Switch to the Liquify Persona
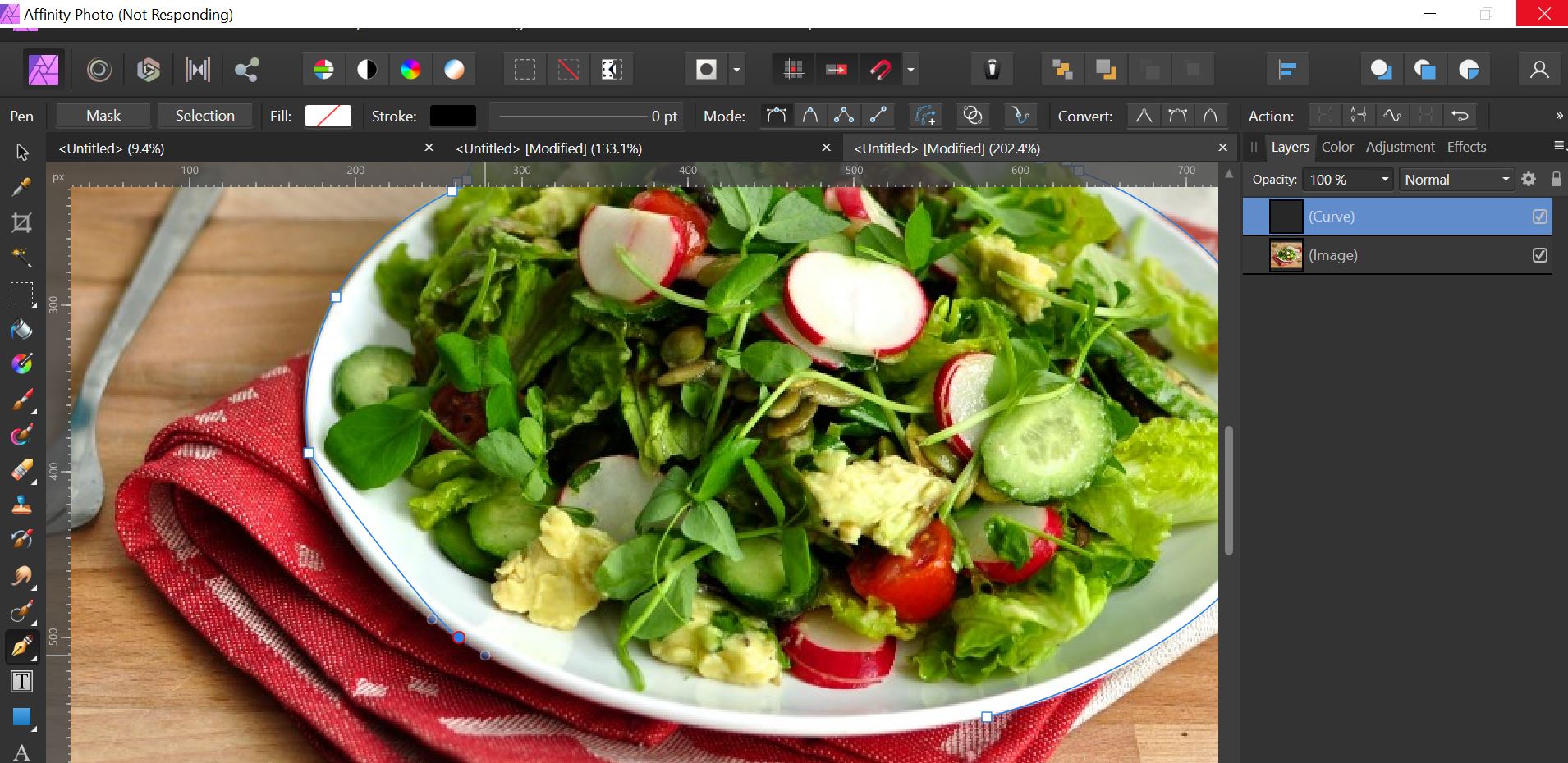Image resolution: width=1568 pixels, height=763 pixels. point(99,70)
